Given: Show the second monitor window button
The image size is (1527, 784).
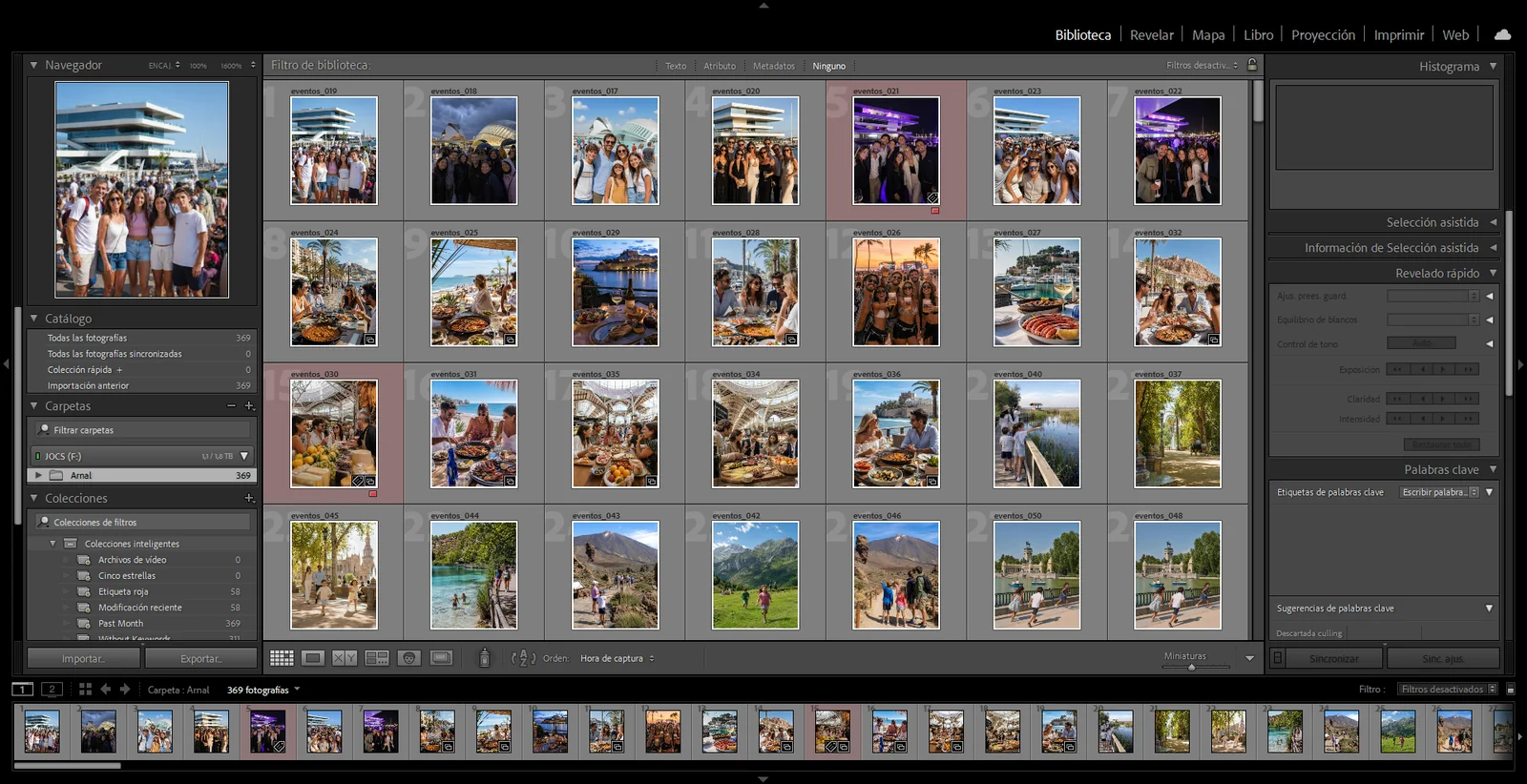Looking at the screenshot, I should point(52,689).
